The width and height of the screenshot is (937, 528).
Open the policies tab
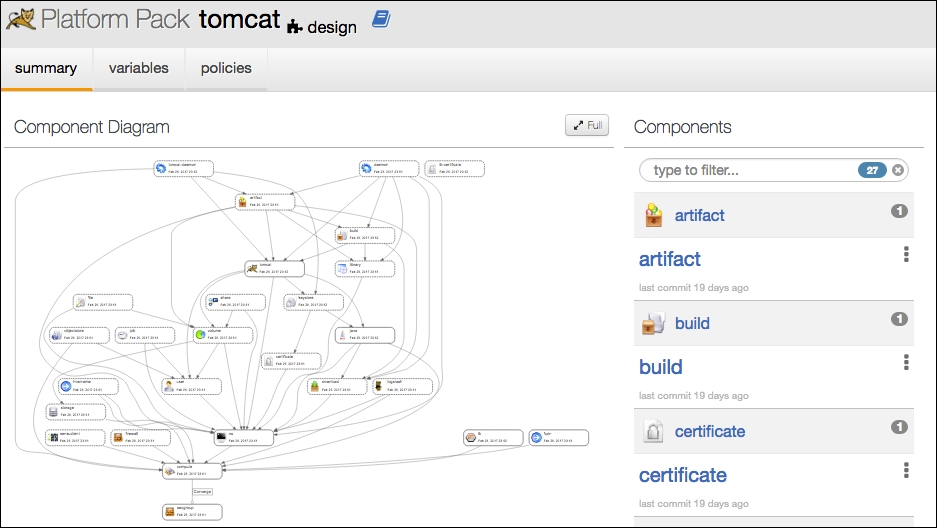tap(226, 69)
